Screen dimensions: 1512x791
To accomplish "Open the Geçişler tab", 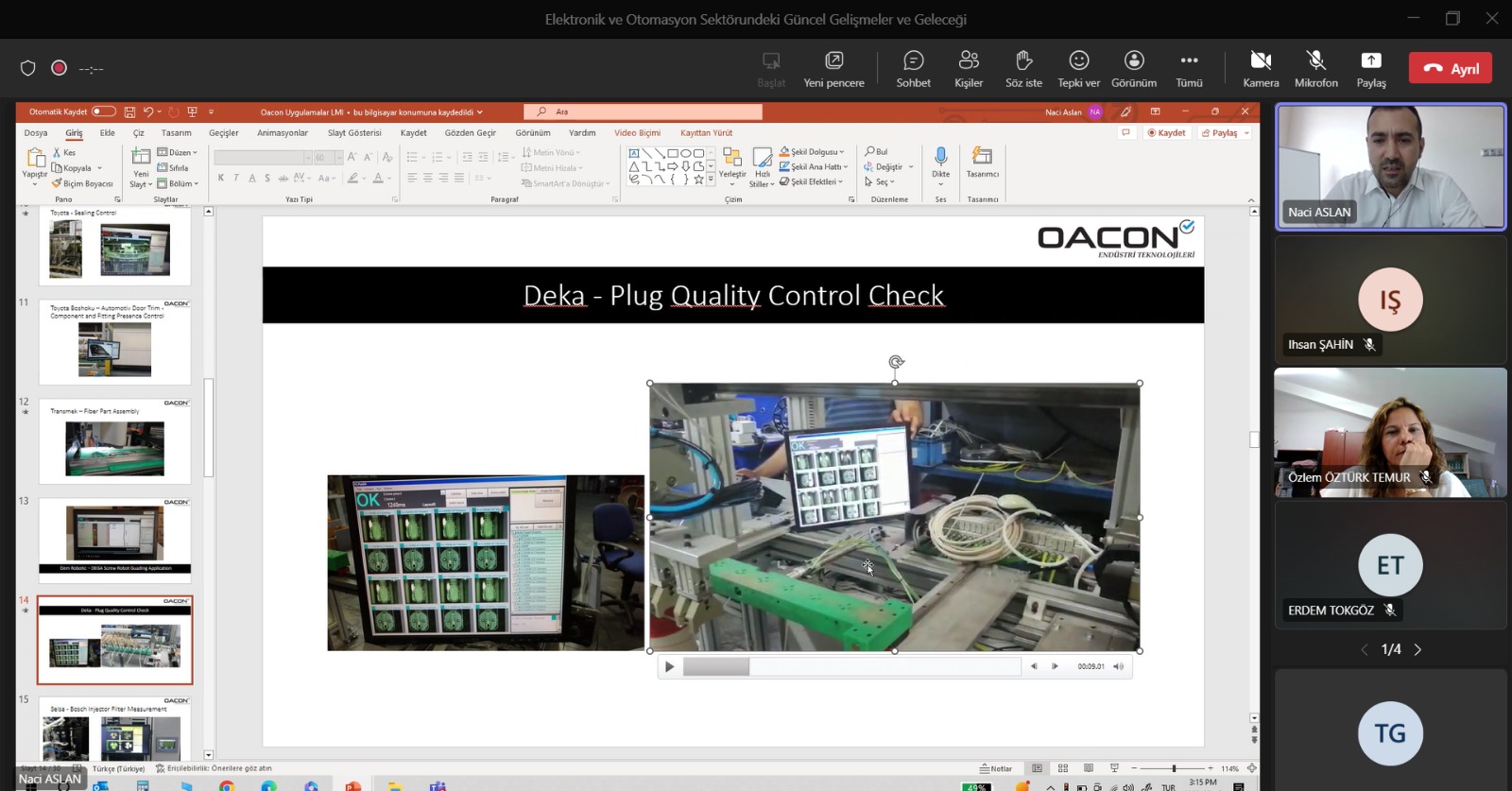I will 224,133.
